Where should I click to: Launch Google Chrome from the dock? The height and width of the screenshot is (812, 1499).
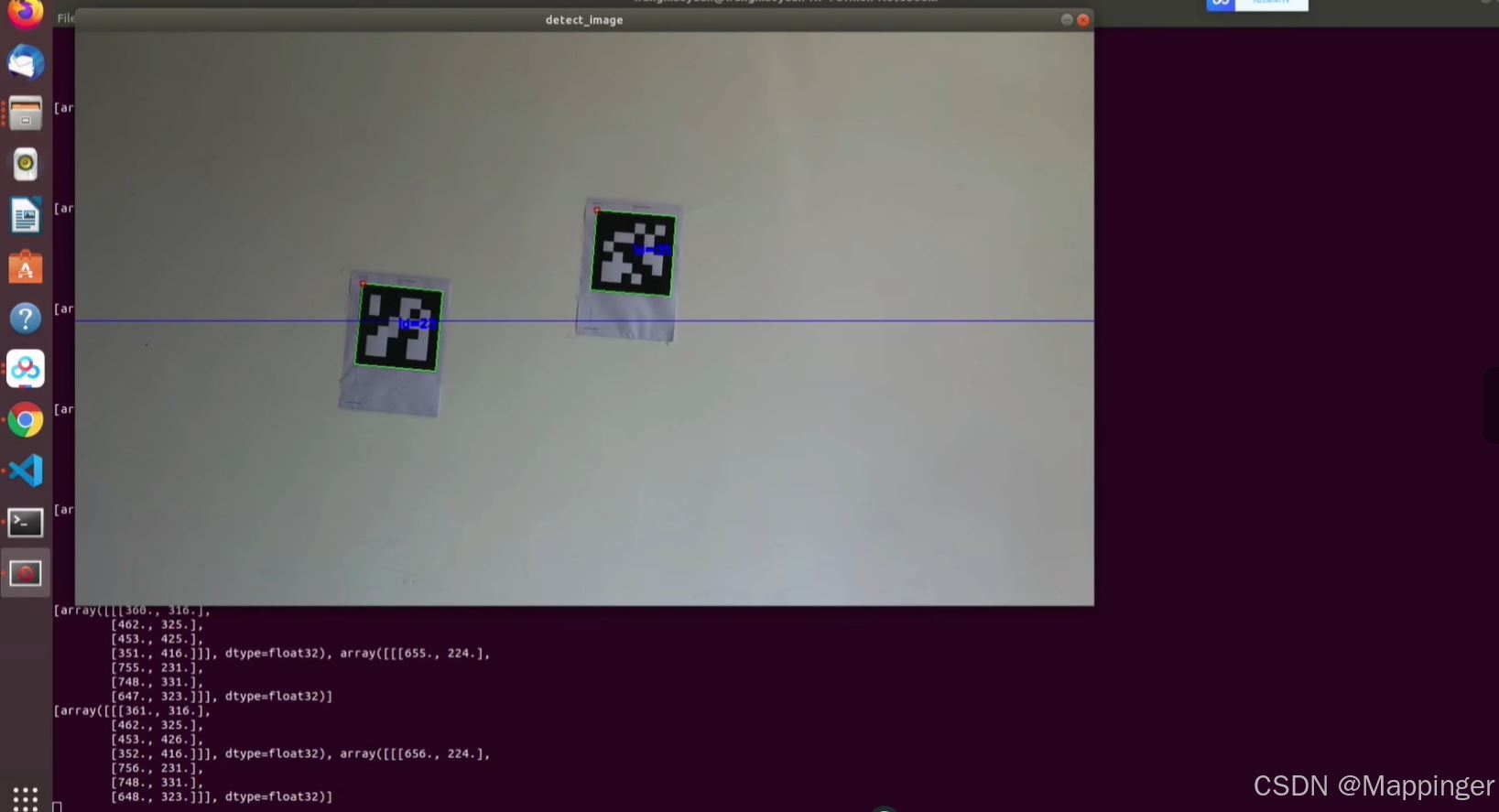pyautogui.click(x=26, y=420)
